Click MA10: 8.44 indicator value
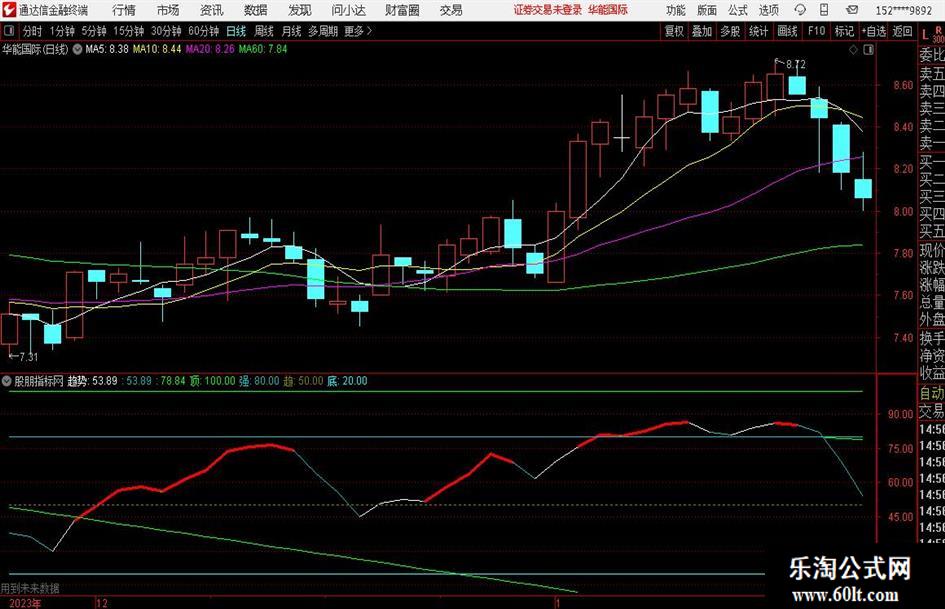The width and height of the screenshot is (945, 609). [x=157, y=49]
